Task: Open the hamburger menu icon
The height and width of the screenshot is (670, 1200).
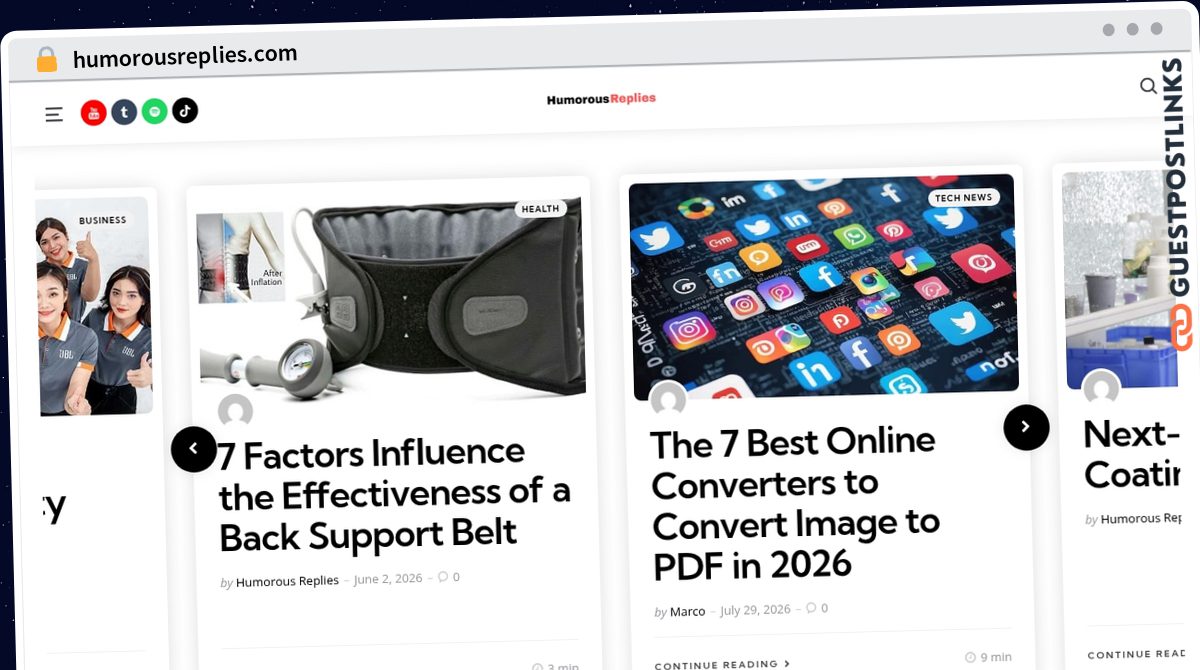Action: [54, 115]
